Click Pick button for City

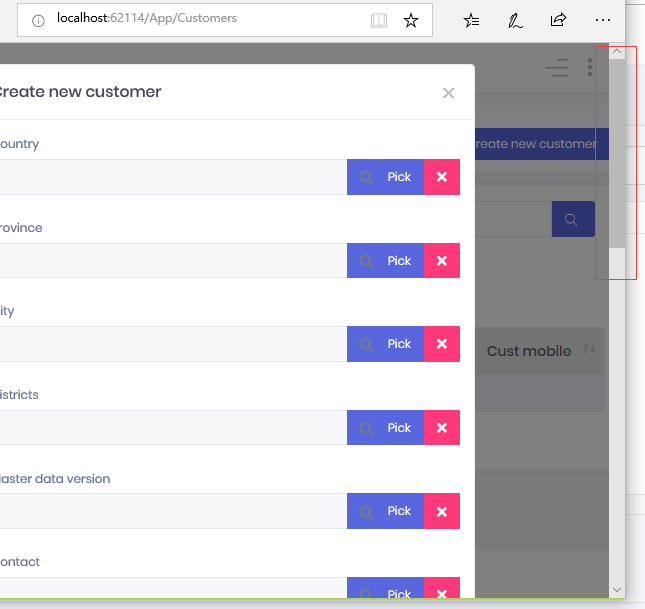pyautogui.click(x=385, y=344)
